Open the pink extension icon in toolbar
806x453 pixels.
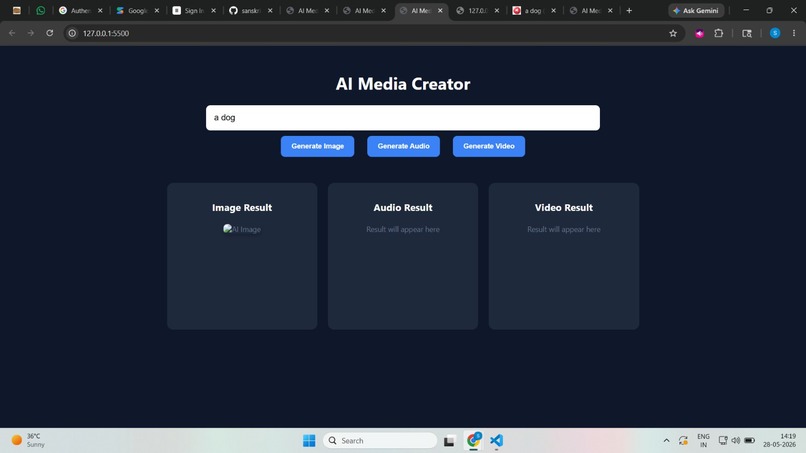tap(700, 33)
